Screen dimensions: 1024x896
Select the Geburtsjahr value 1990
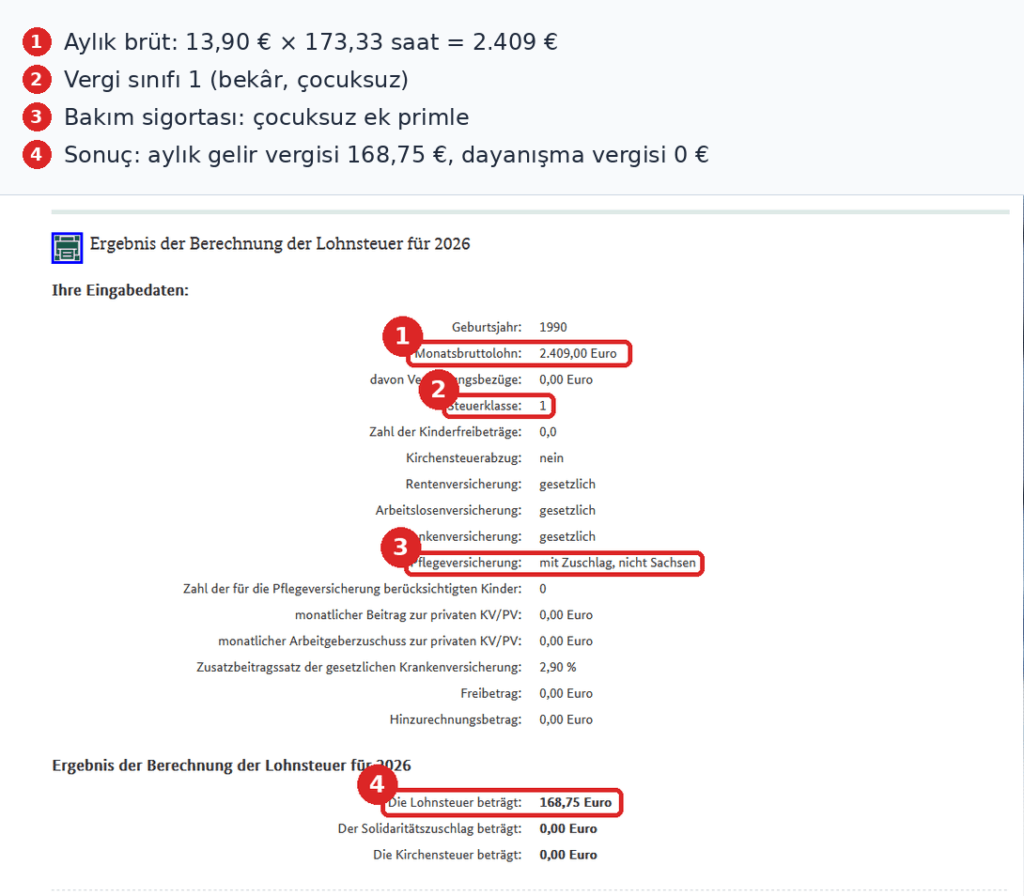[x=553, y=327]
